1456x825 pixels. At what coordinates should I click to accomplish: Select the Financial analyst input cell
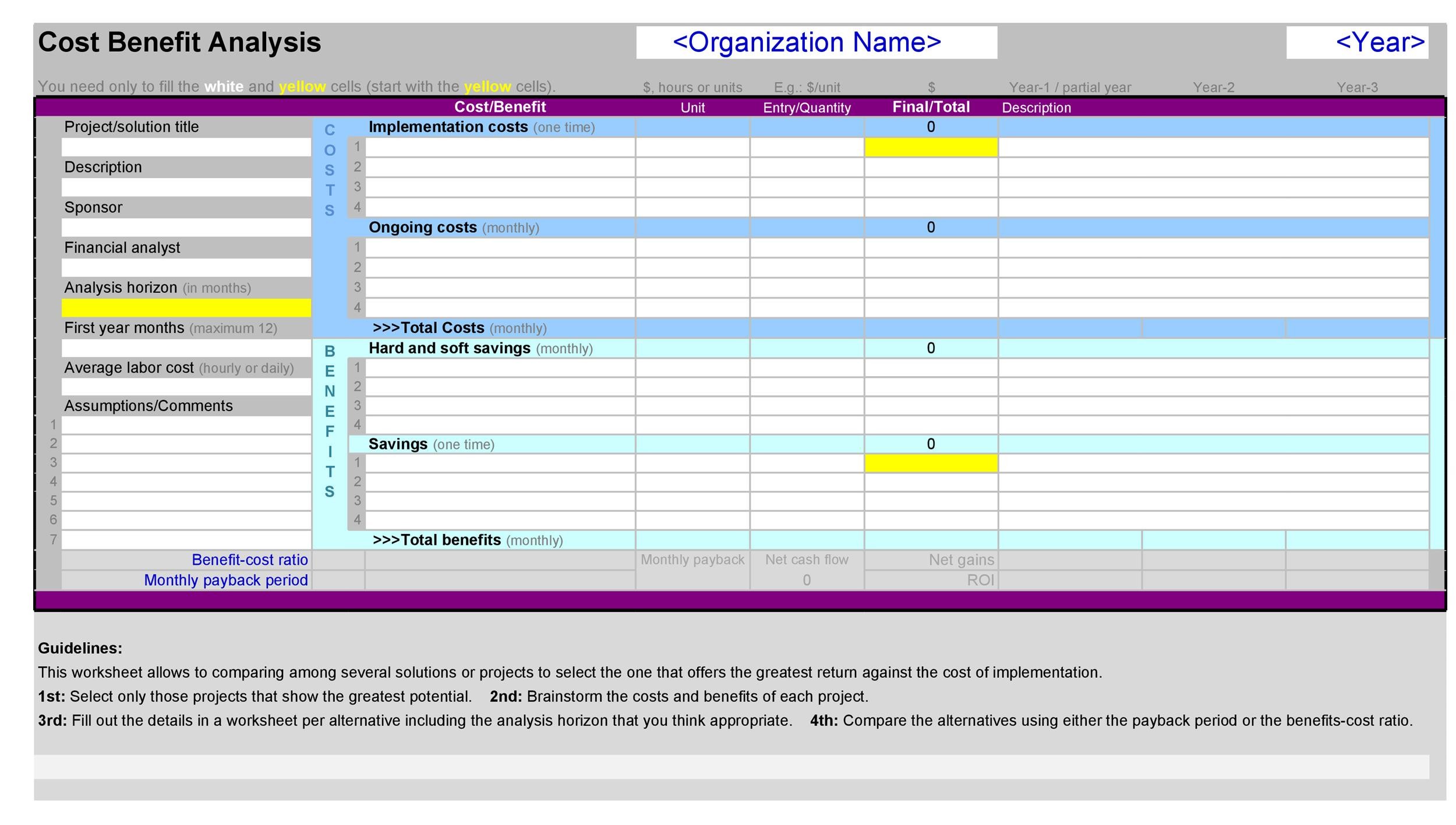coord(185,267)
